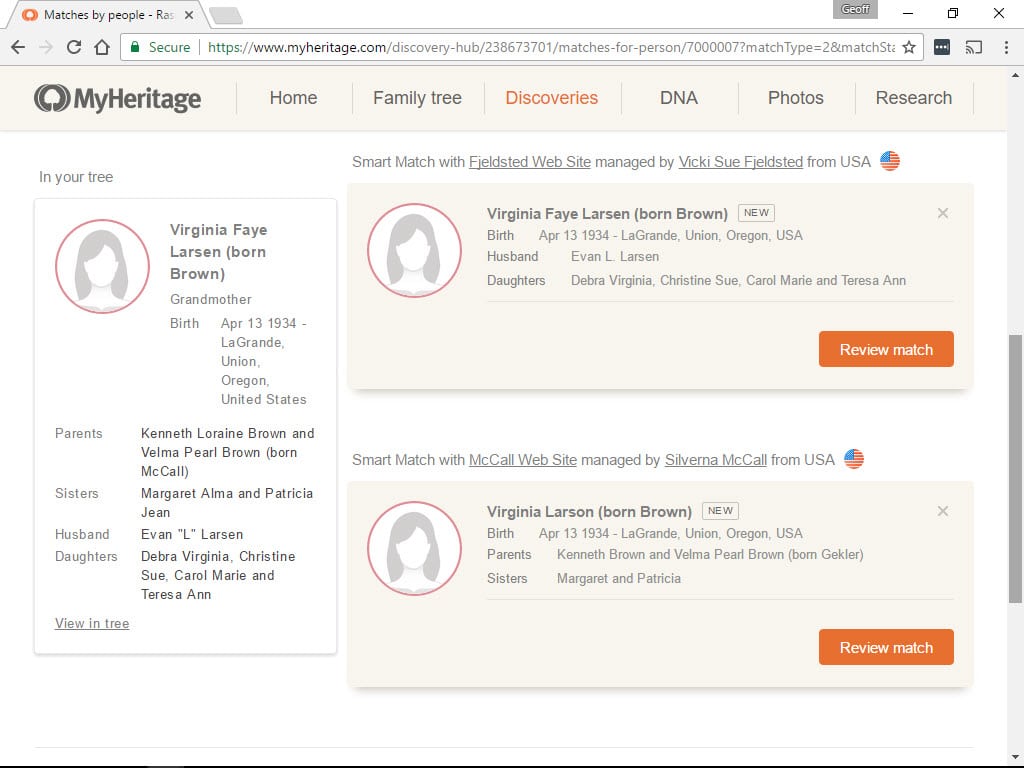Click the MyHeritage logo
1024x768 pixels.
[x=118, y=98]
